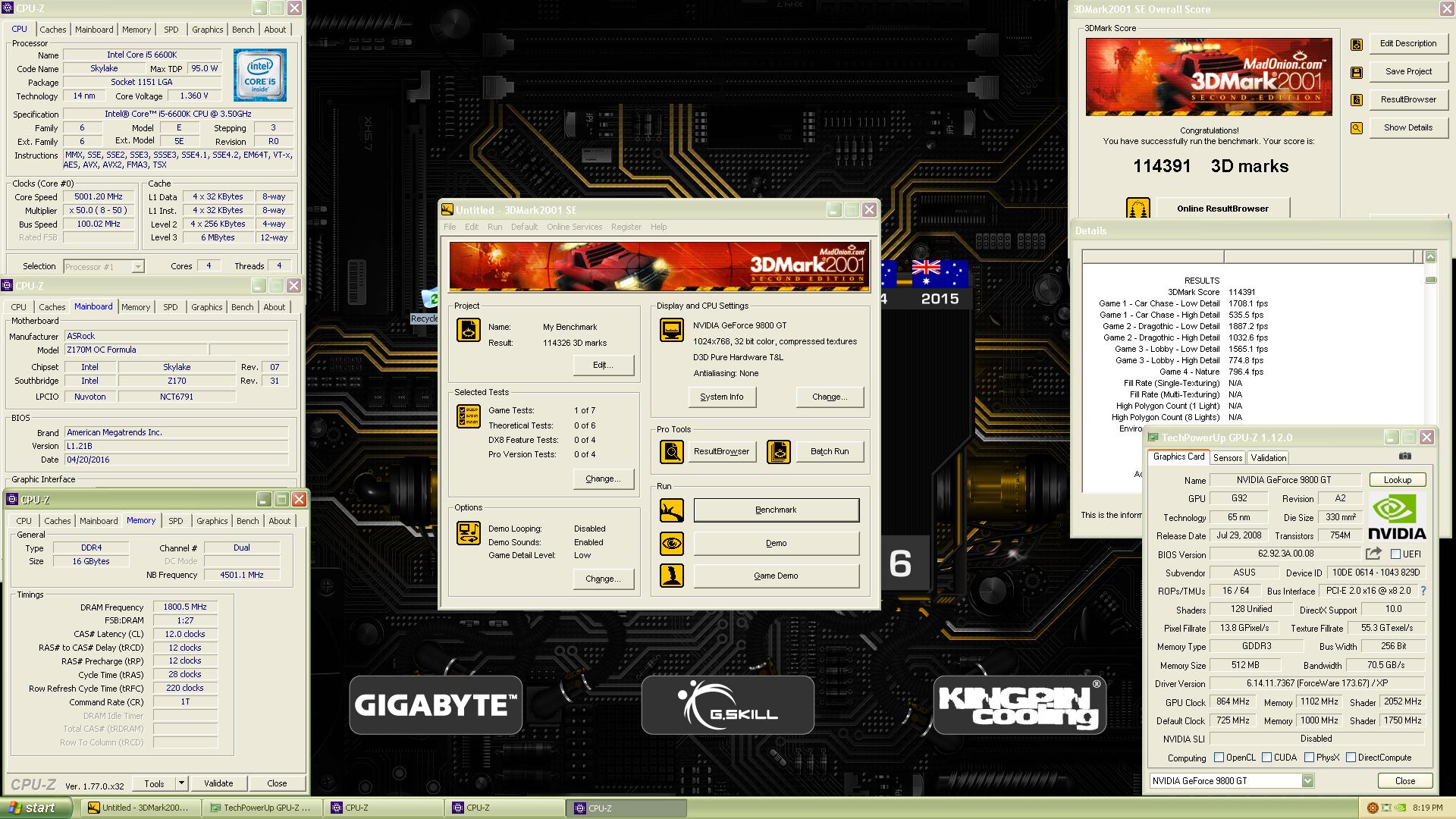Screen dimensions: 1456x819
Task: Switch to Validation tab in GPU-Z
Action: tap(1268, 458)
